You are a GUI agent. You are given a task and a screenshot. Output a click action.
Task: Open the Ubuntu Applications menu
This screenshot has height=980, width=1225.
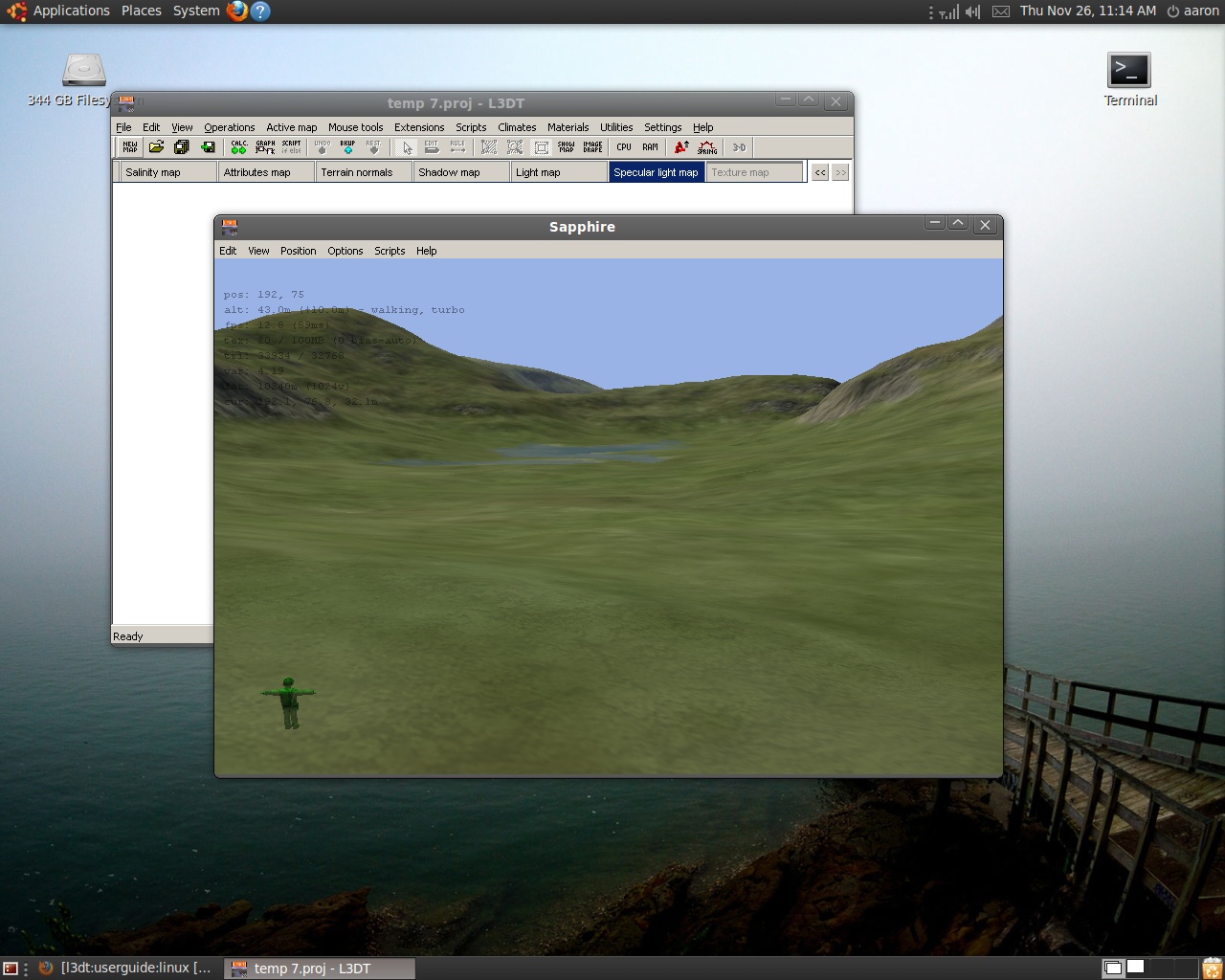click(x=71, y=11)
